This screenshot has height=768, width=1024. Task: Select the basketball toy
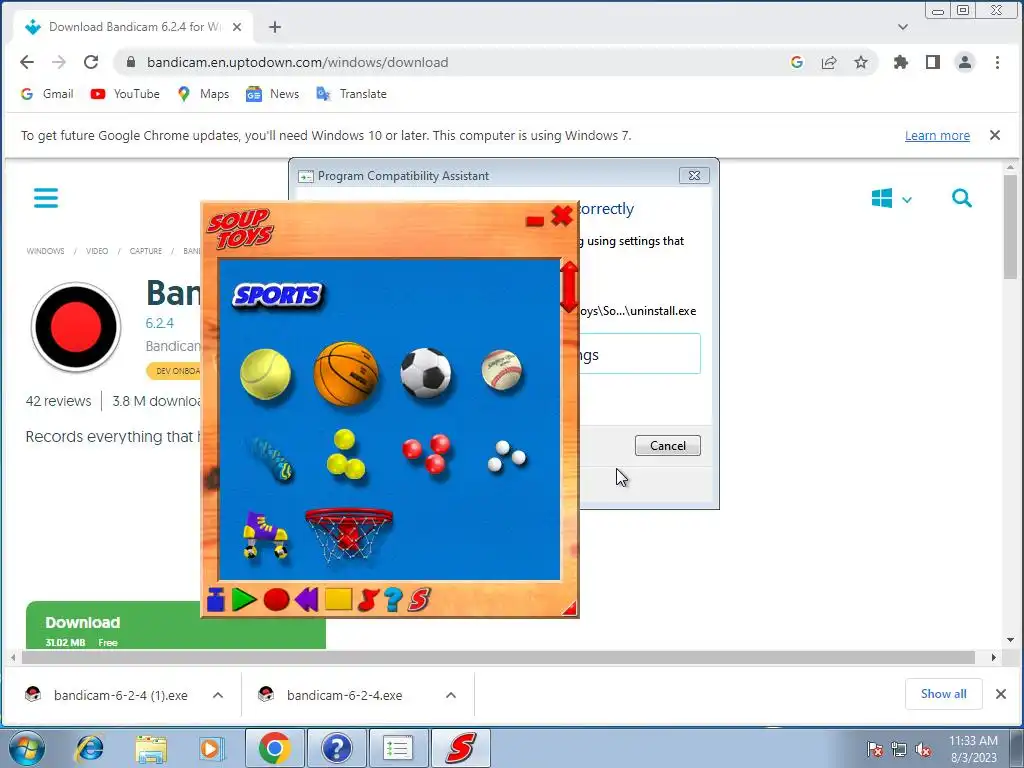(x=346, y=374)
